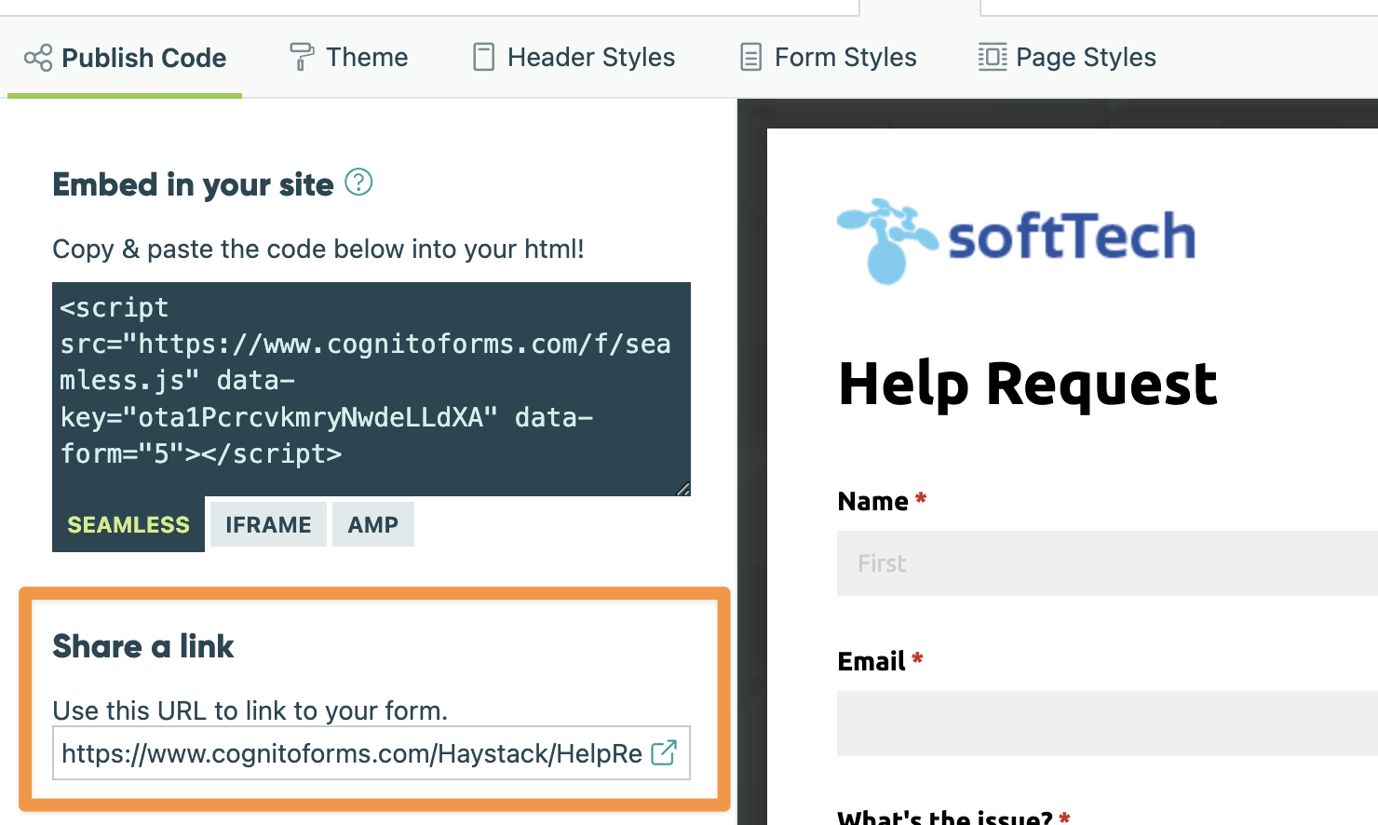Image resolution: width=1378 pixels, height=825 pixels.
Task: Click the Email input on the form preview
Action: (1100, 722)
